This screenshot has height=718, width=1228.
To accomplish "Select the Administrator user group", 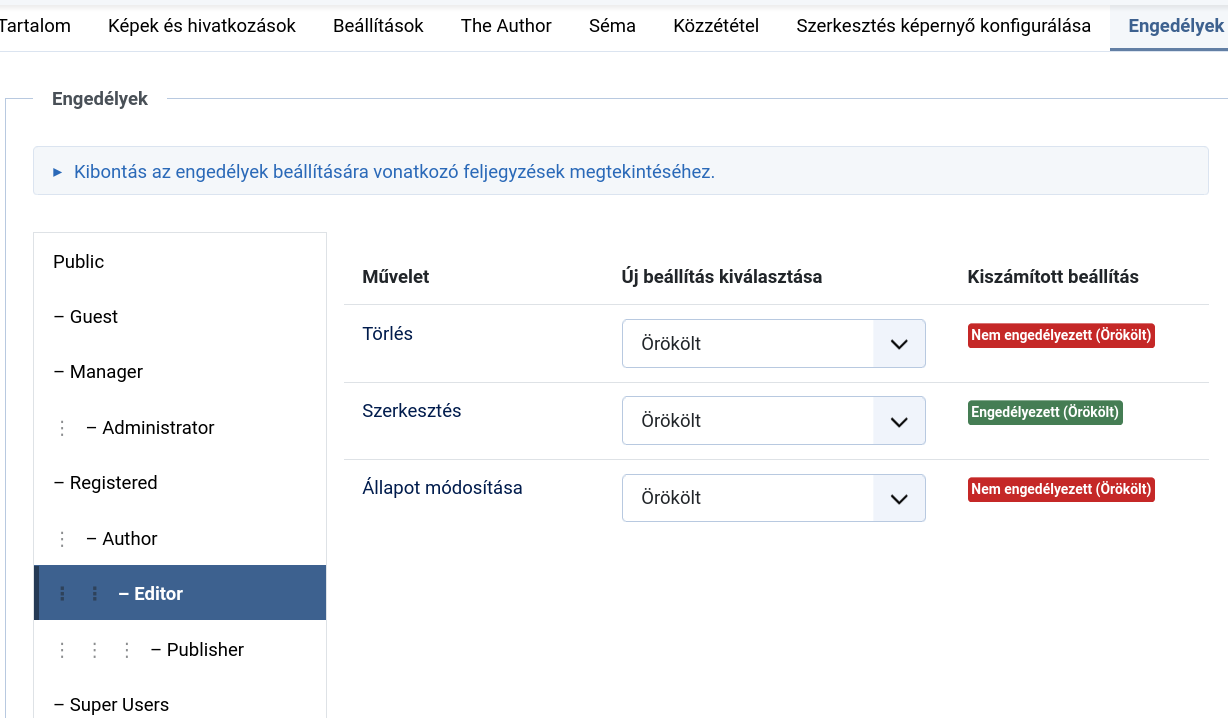I will tap(180, 428).
